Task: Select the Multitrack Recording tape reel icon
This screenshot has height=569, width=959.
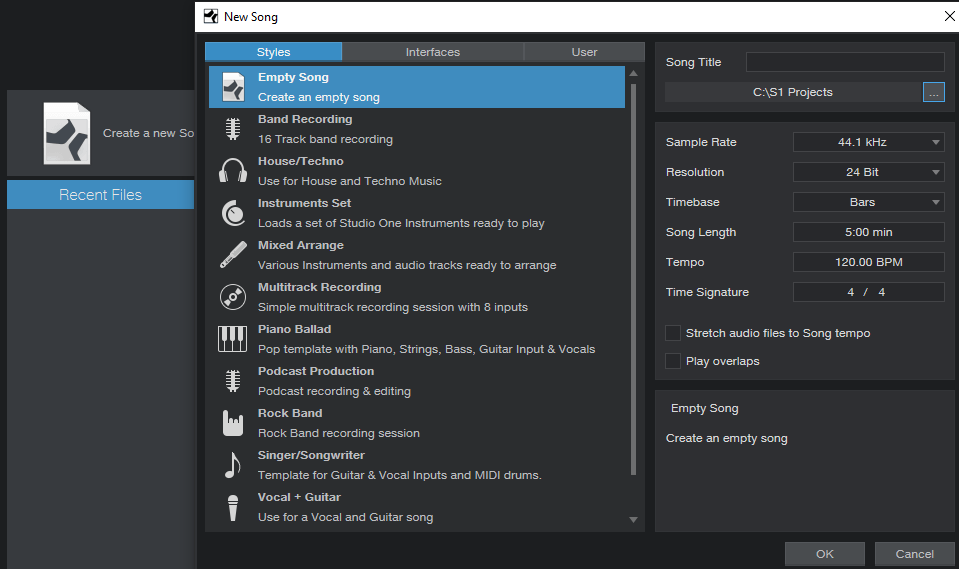Action: point(233,297)
